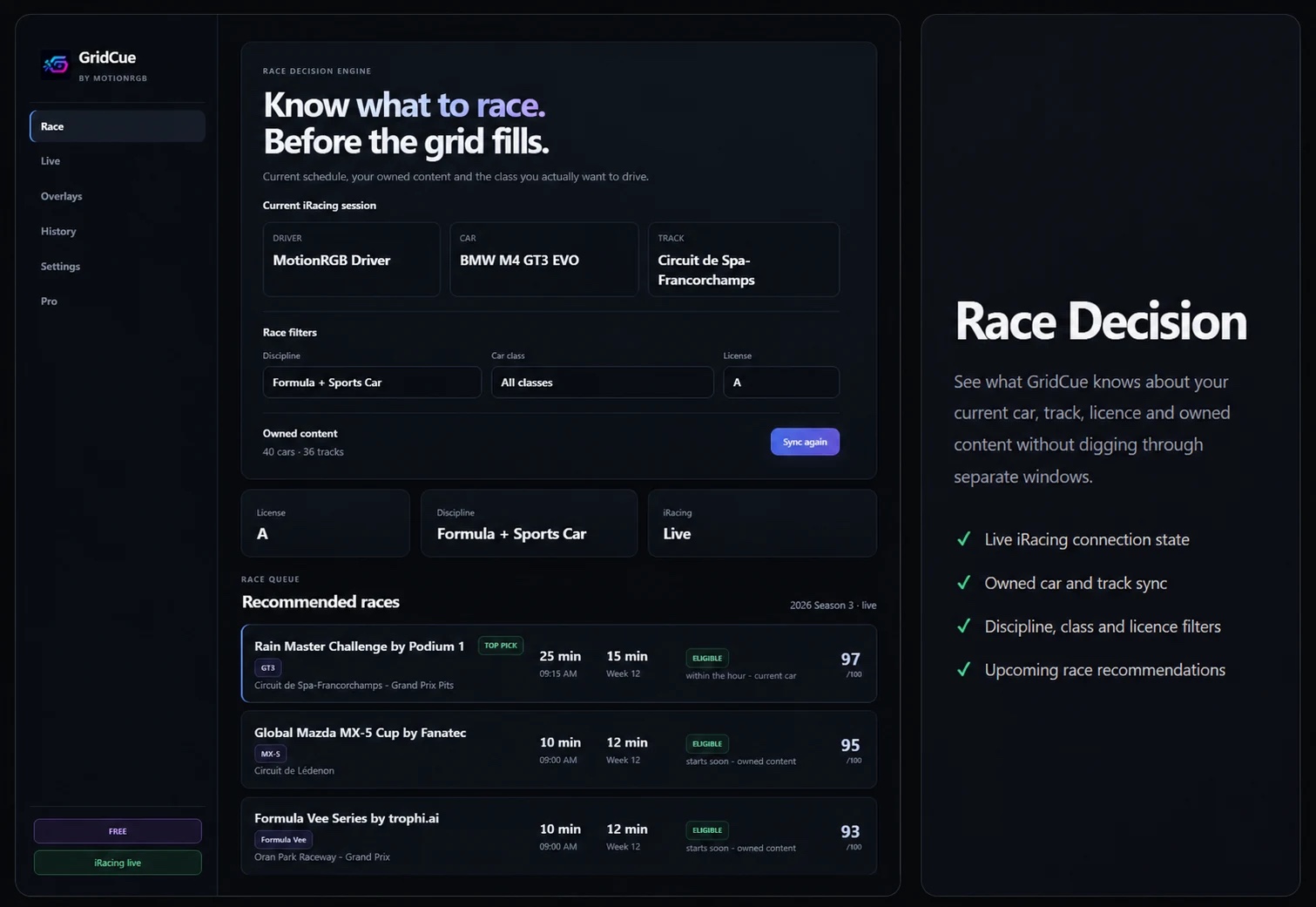This screenshot has width=1316, height=907.
Task: Click the GT3 class tag
Action: pos(267,667)
